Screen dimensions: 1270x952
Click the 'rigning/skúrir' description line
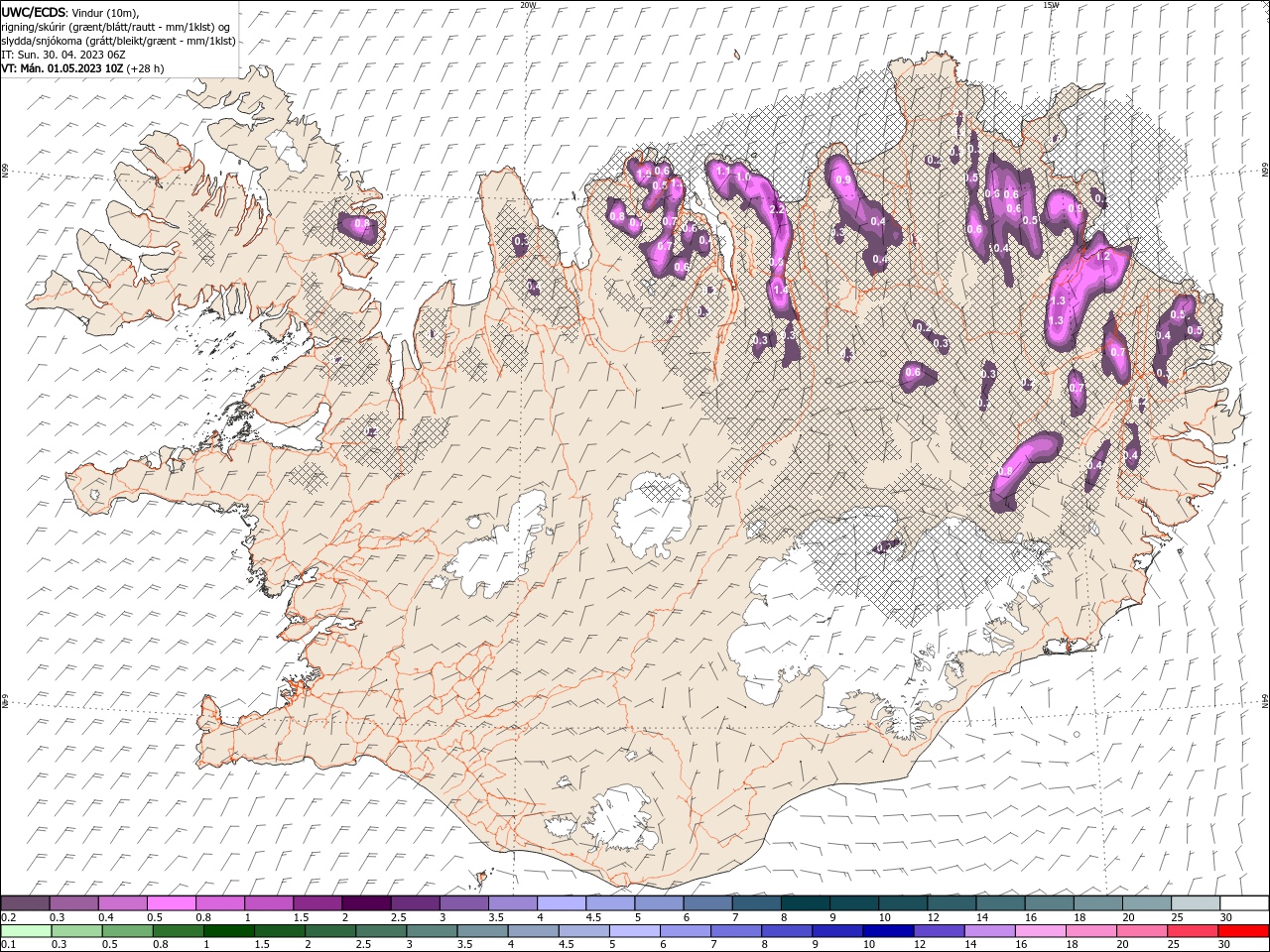coord(117,27)
